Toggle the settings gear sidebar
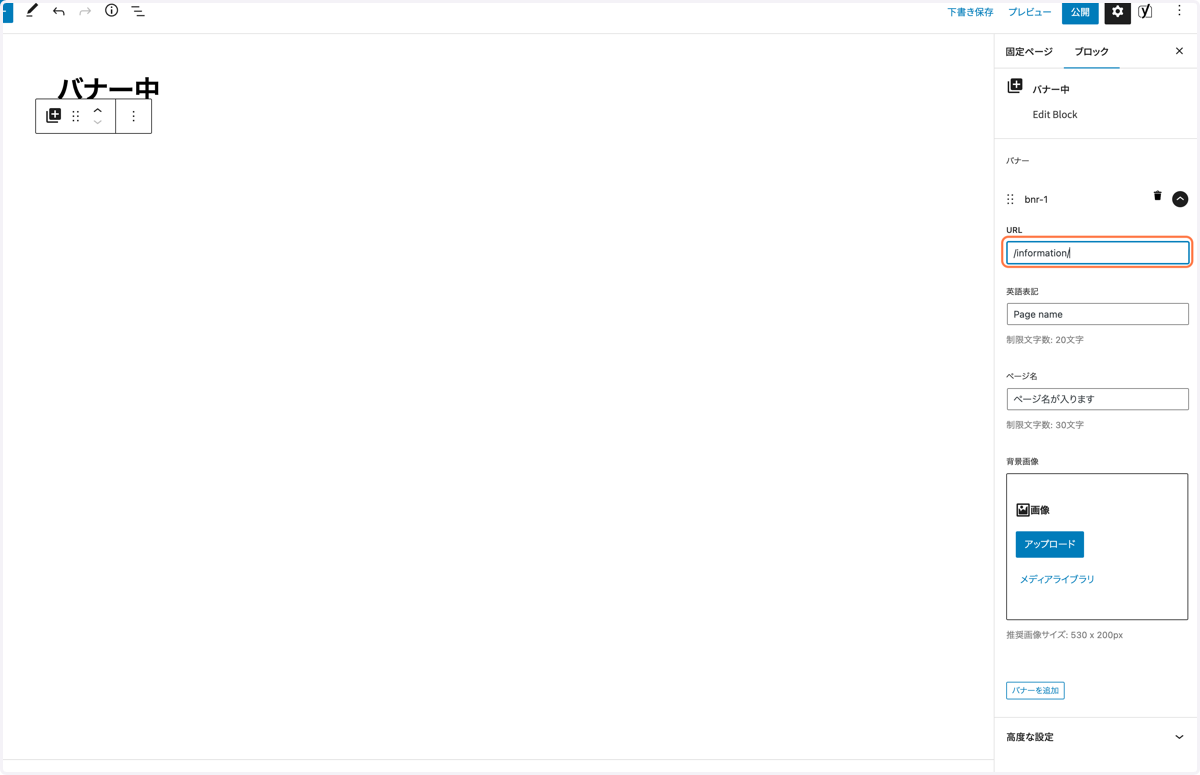The width and height of the screenshot is (1200, 775). (1117, 12)
